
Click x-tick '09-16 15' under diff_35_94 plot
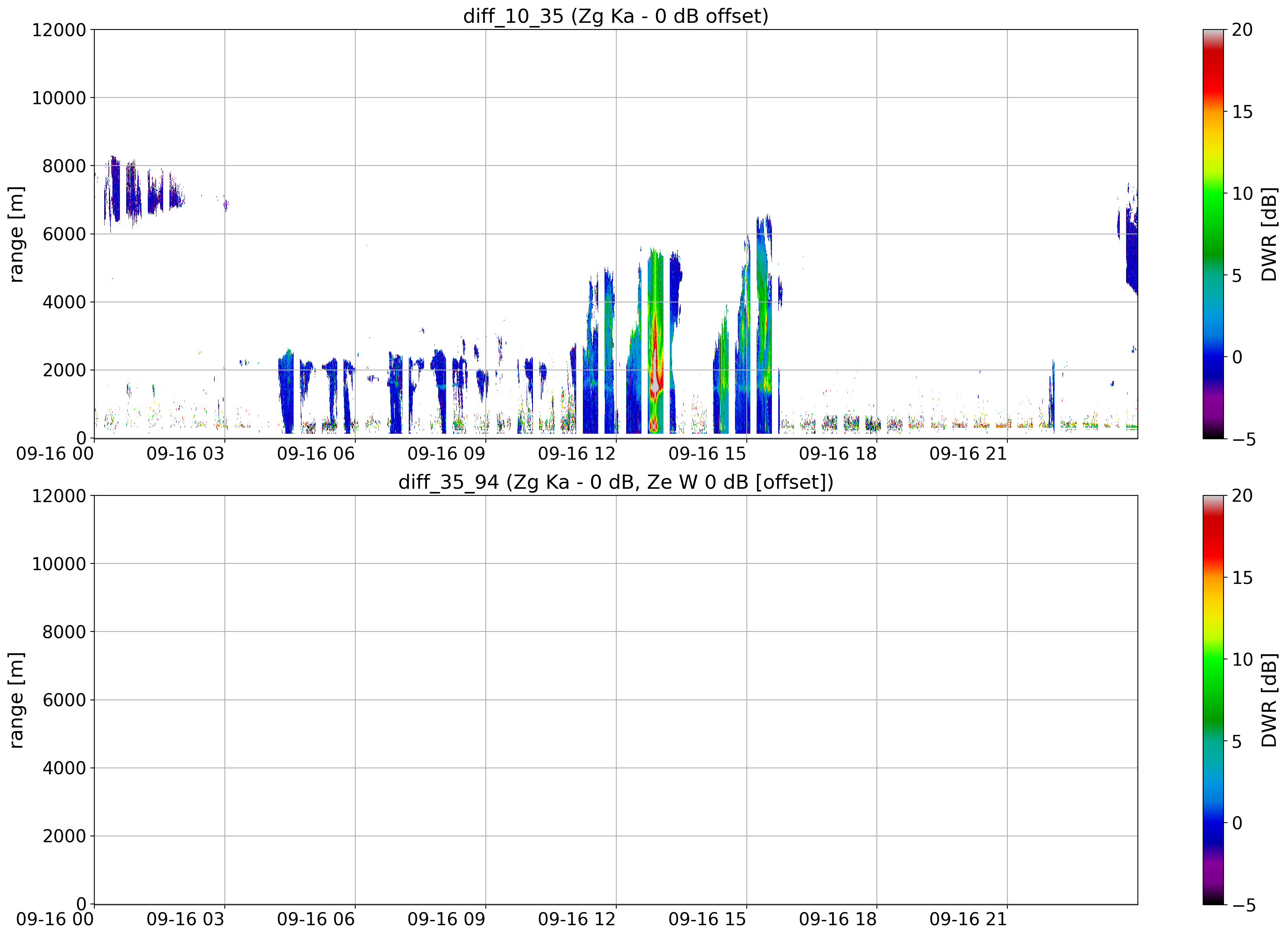click(x=707, y=919)
